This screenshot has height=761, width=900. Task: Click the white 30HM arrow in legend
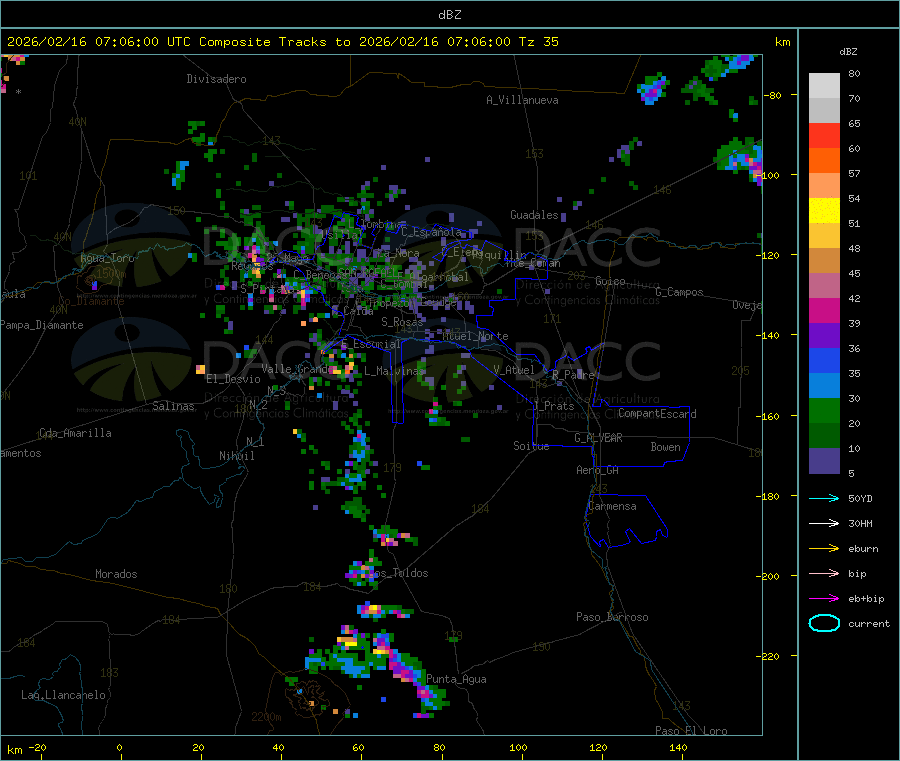click(824, 523)
